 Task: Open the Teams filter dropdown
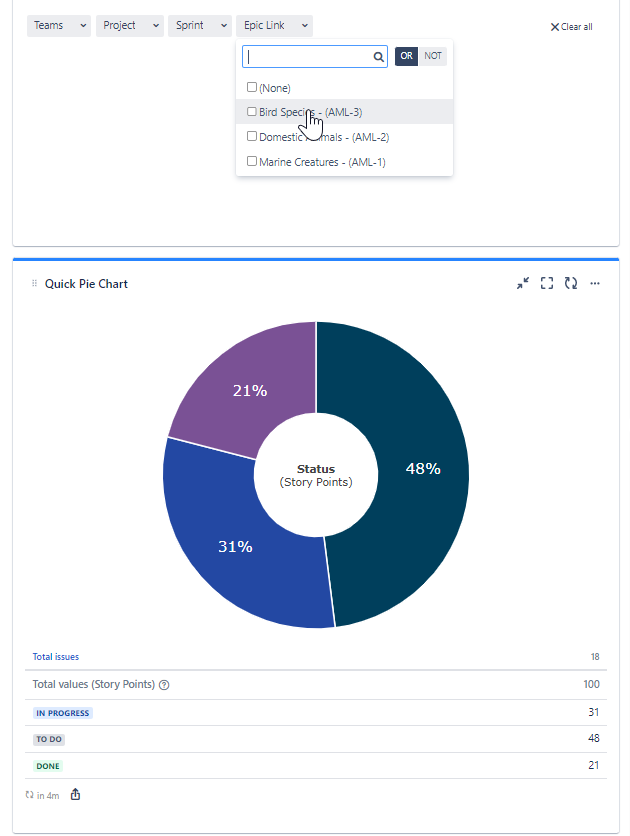[x=58, y=25]
